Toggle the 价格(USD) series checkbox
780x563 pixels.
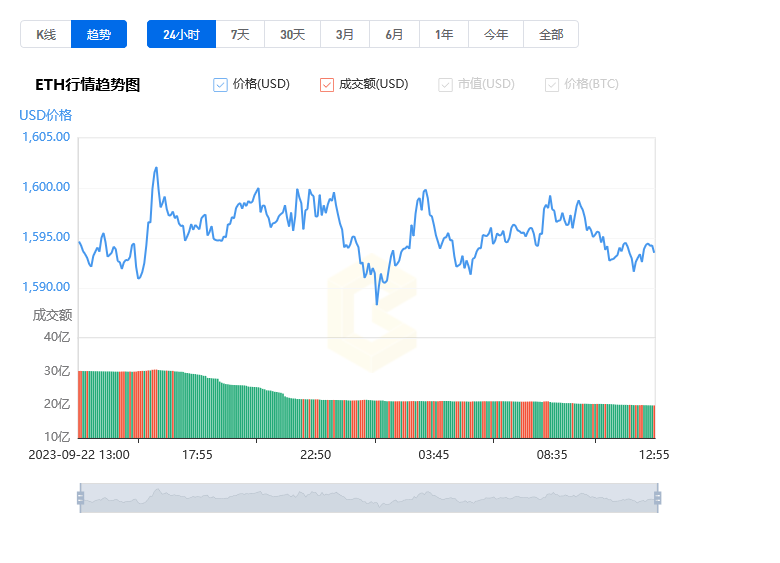[220, 85]
